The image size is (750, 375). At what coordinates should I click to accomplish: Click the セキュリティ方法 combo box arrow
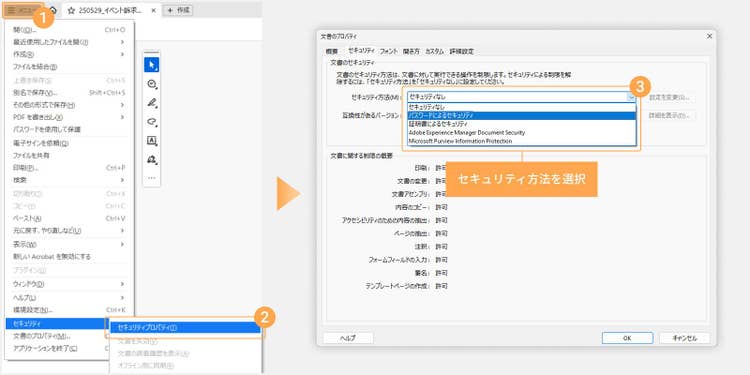click(631, 97)
